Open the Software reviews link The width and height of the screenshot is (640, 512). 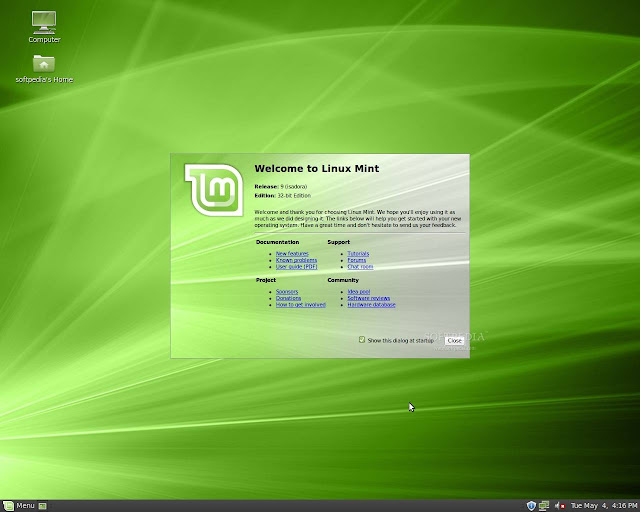click(x=369, y=298)
